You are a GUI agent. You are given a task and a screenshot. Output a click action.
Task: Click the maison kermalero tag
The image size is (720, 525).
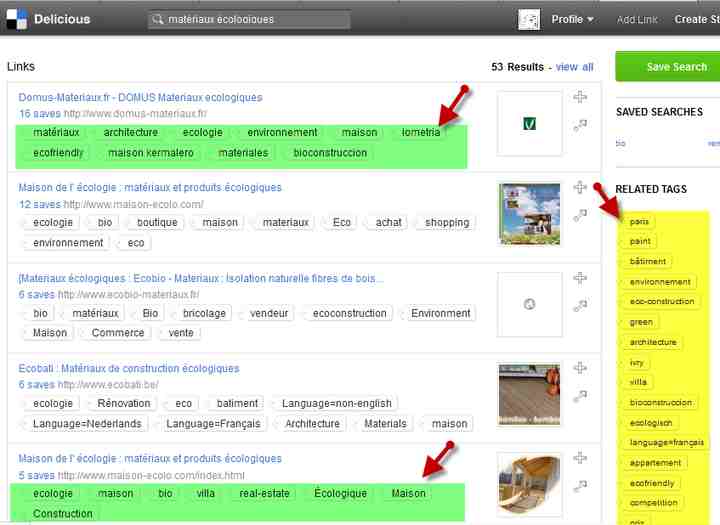[151, 153]
